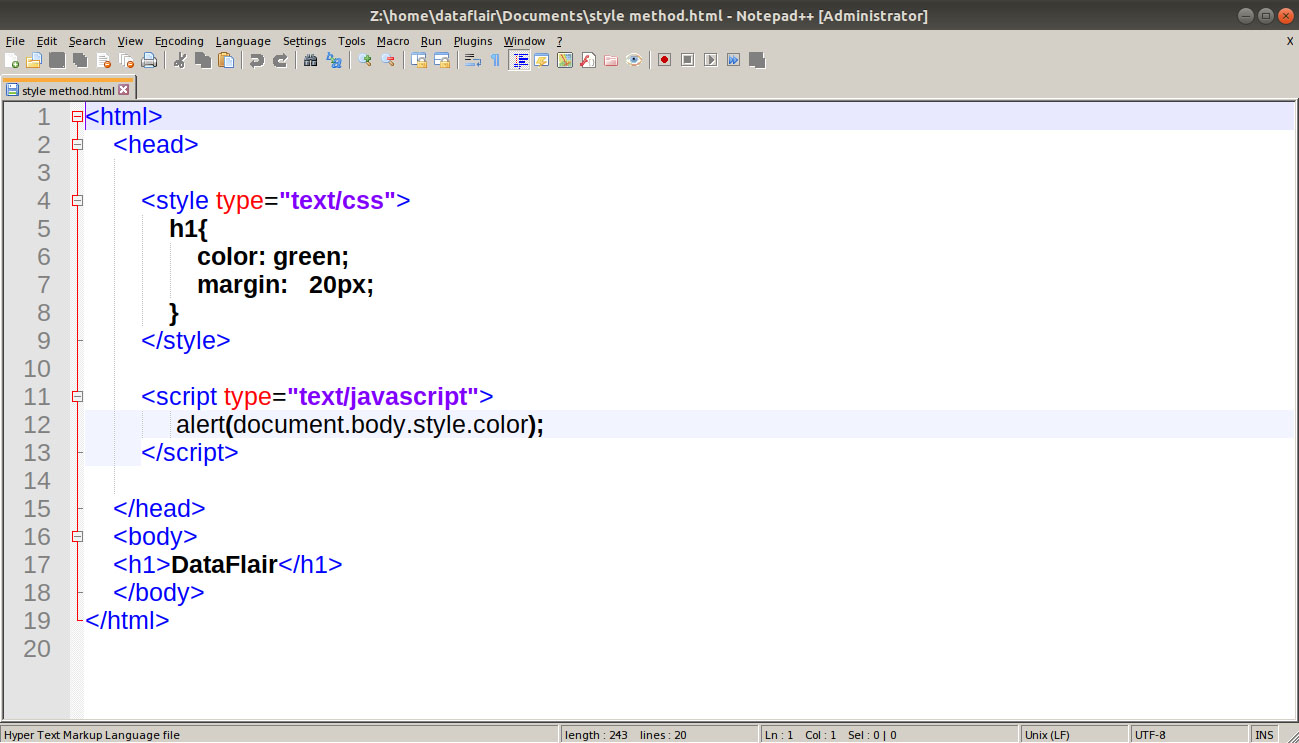Click the Undo arrow icon
The image size is (1299, 743).
pos(257,60)
